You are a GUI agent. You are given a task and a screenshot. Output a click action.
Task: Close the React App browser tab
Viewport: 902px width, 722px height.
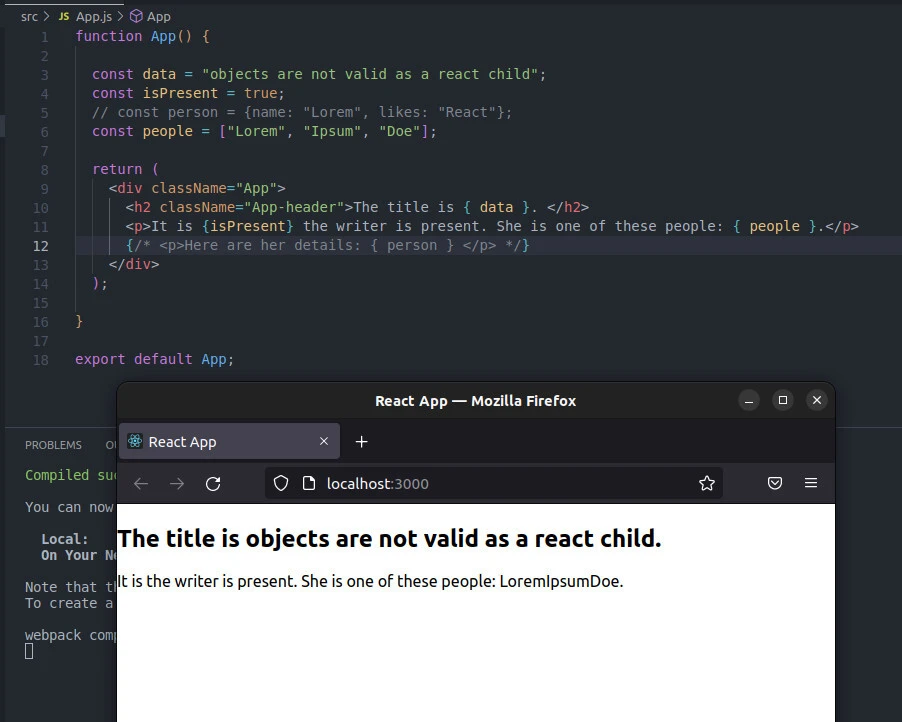[x=324, y=442]
